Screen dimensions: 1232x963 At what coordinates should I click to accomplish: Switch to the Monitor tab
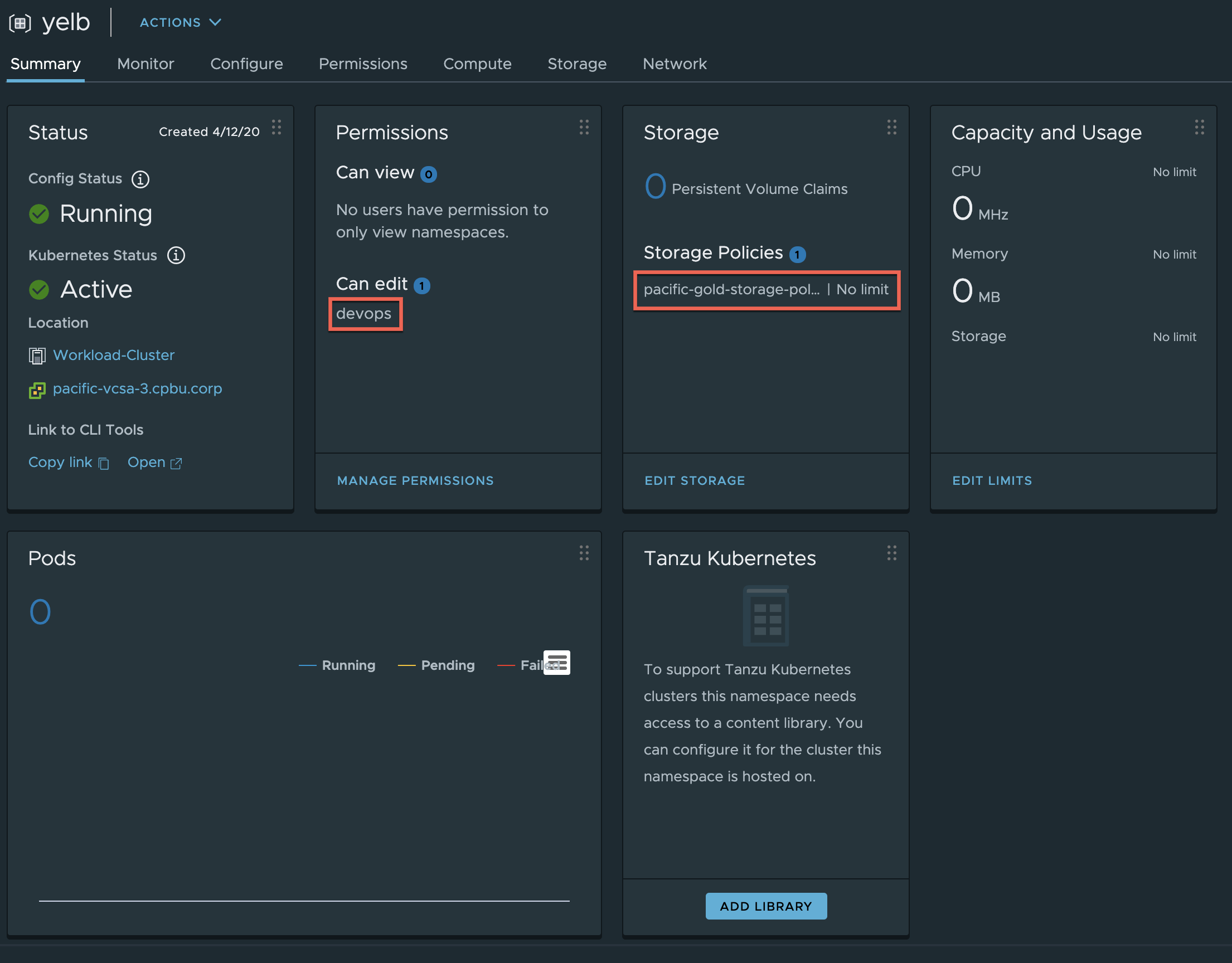pos(145,64)
